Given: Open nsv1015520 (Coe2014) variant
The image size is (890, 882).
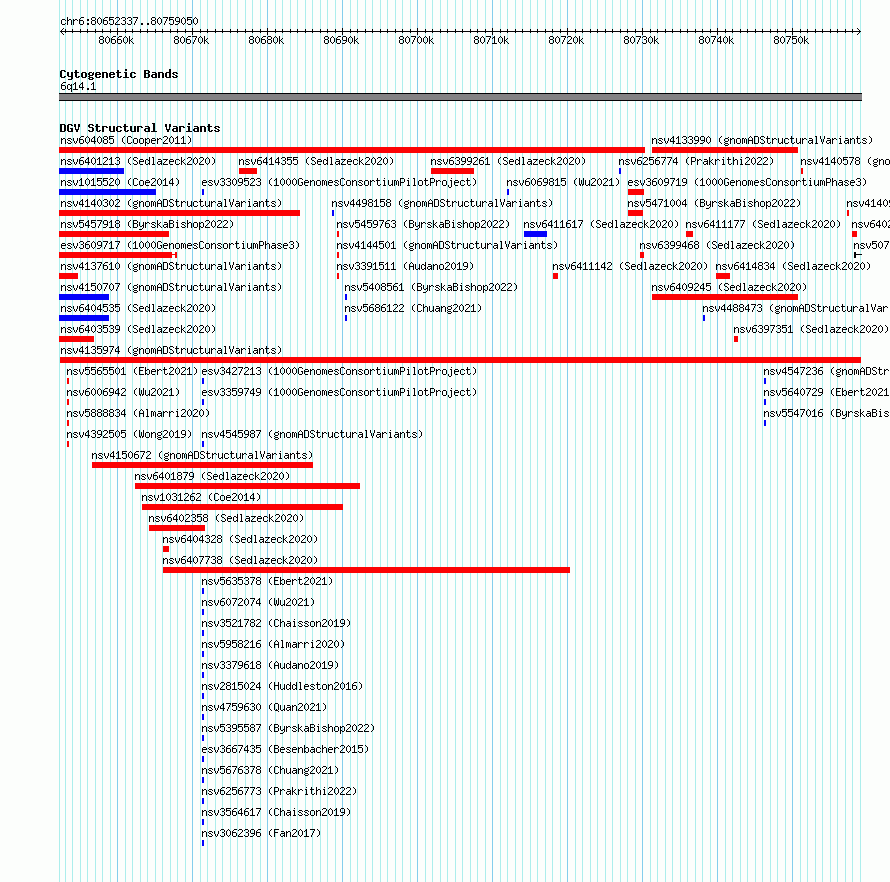Looking at the screenshot, I should point(120,182).
